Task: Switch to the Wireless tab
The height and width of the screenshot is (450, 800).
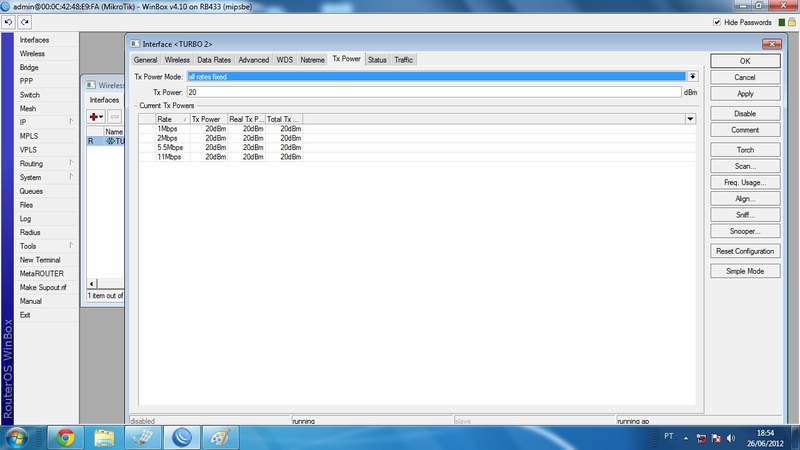Action: pyautogui.click(x=177, y=60)
